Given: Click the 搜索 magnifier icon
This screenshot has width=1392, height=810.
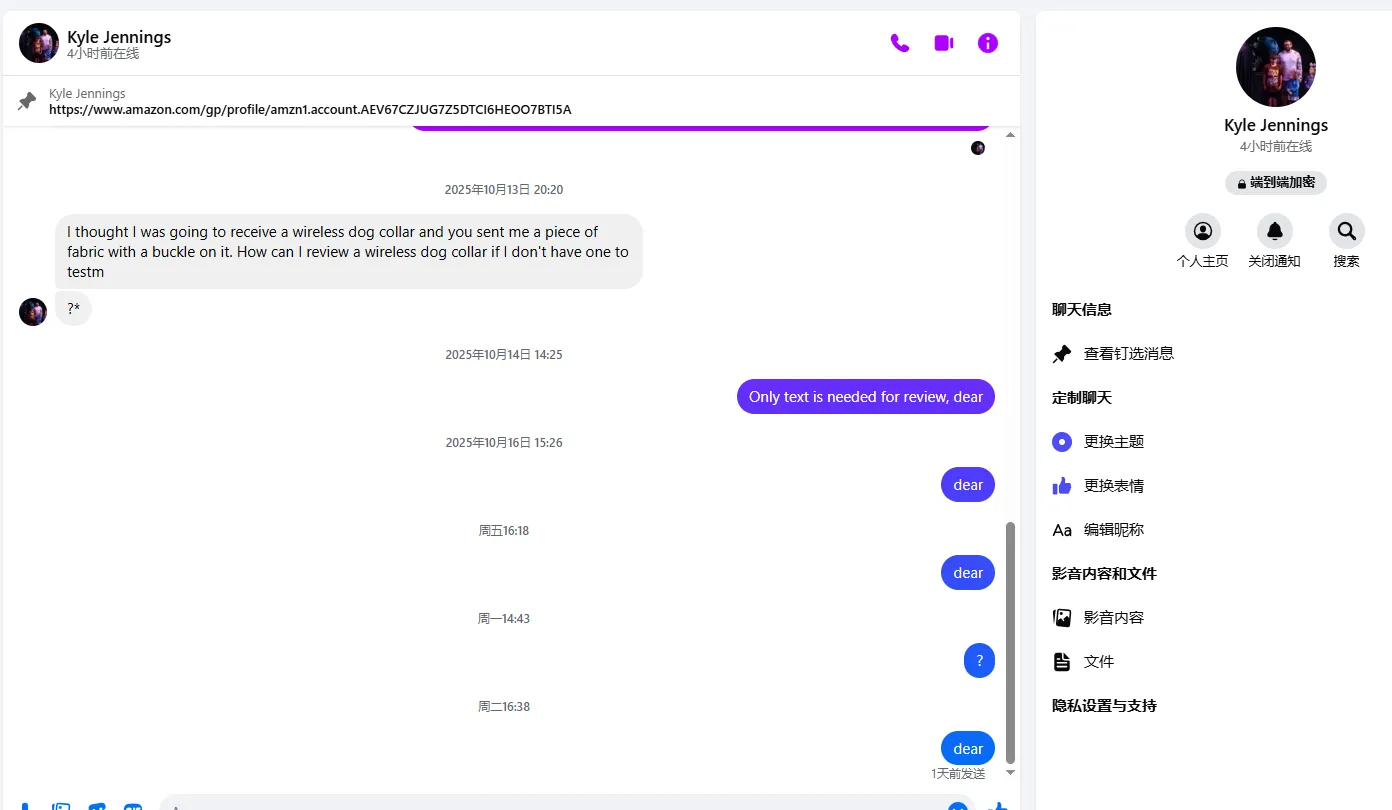Looking at the screenshot, I should [1347, 231].
